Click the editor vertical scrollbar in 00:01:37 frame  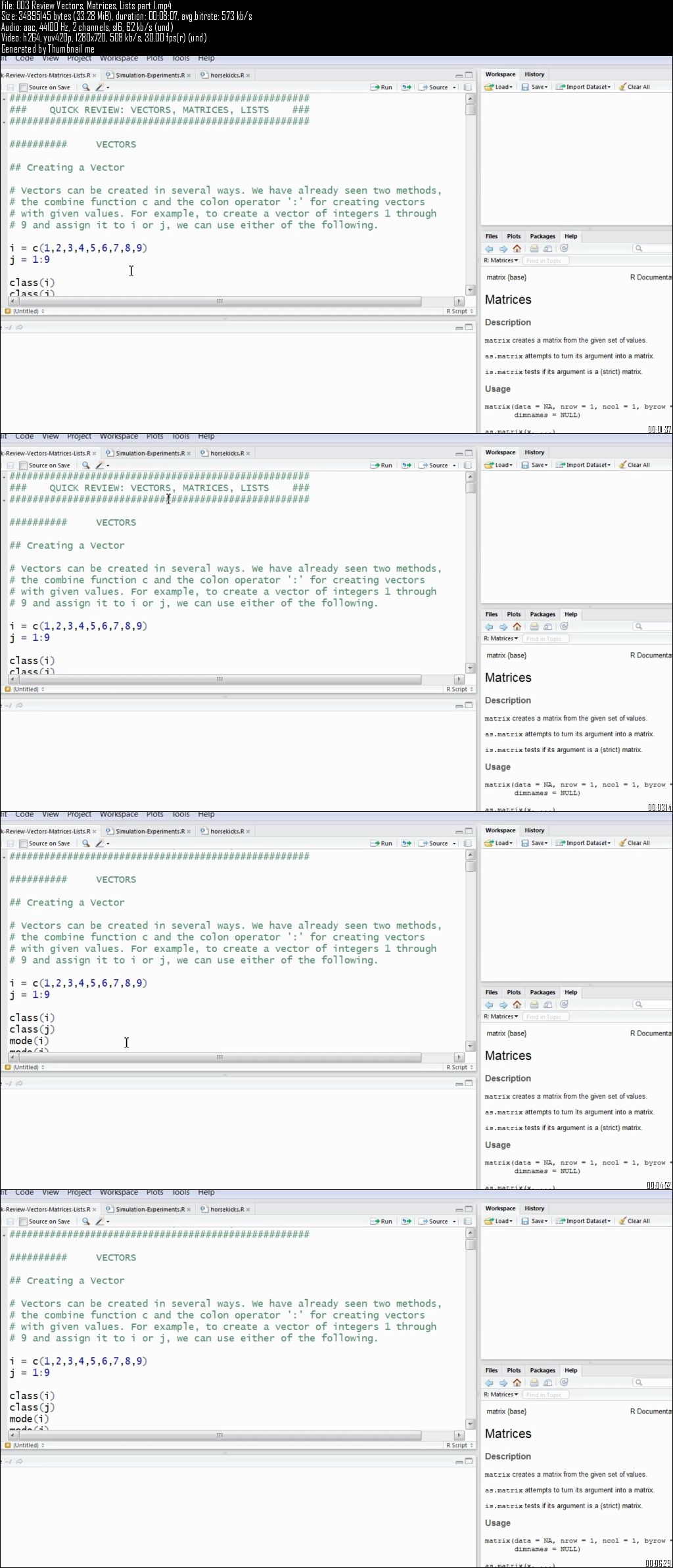tap(471, 194)
